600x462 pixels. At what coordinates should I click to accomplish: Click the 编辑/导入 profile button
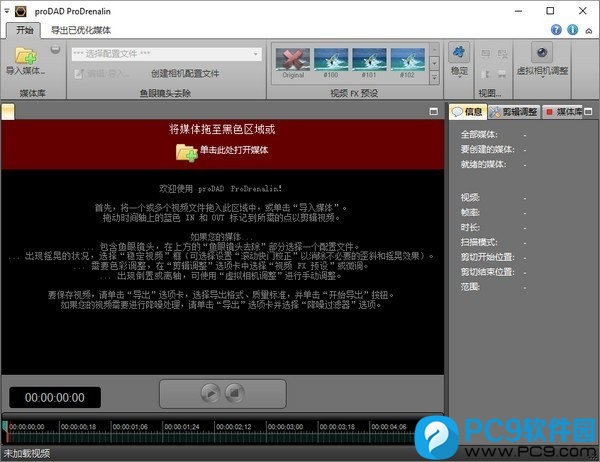pyautogui.click(x=103, y=73)
